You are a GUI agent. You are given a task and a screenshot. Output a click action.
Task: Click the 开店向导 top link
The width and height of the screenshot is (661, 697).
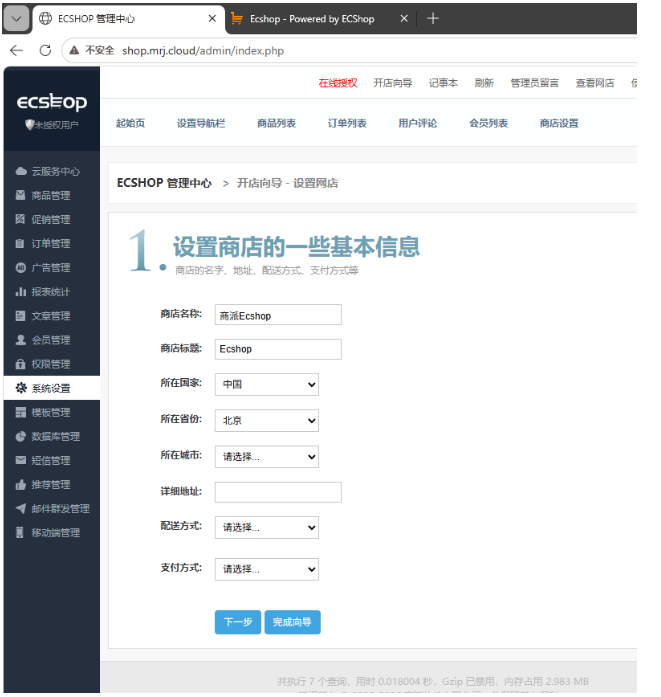coord(393,83)
